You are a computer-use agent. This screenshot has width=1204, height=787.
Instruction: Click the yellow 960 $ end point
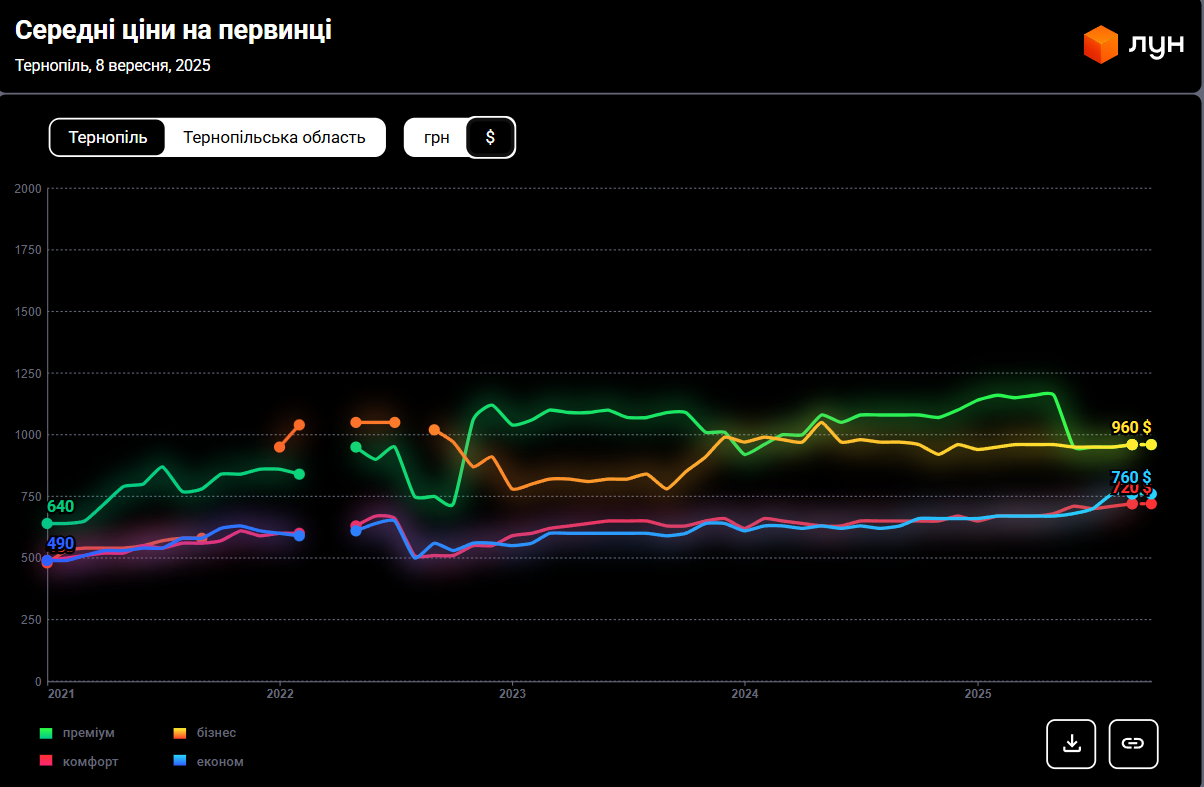(x=1151, y=444)
